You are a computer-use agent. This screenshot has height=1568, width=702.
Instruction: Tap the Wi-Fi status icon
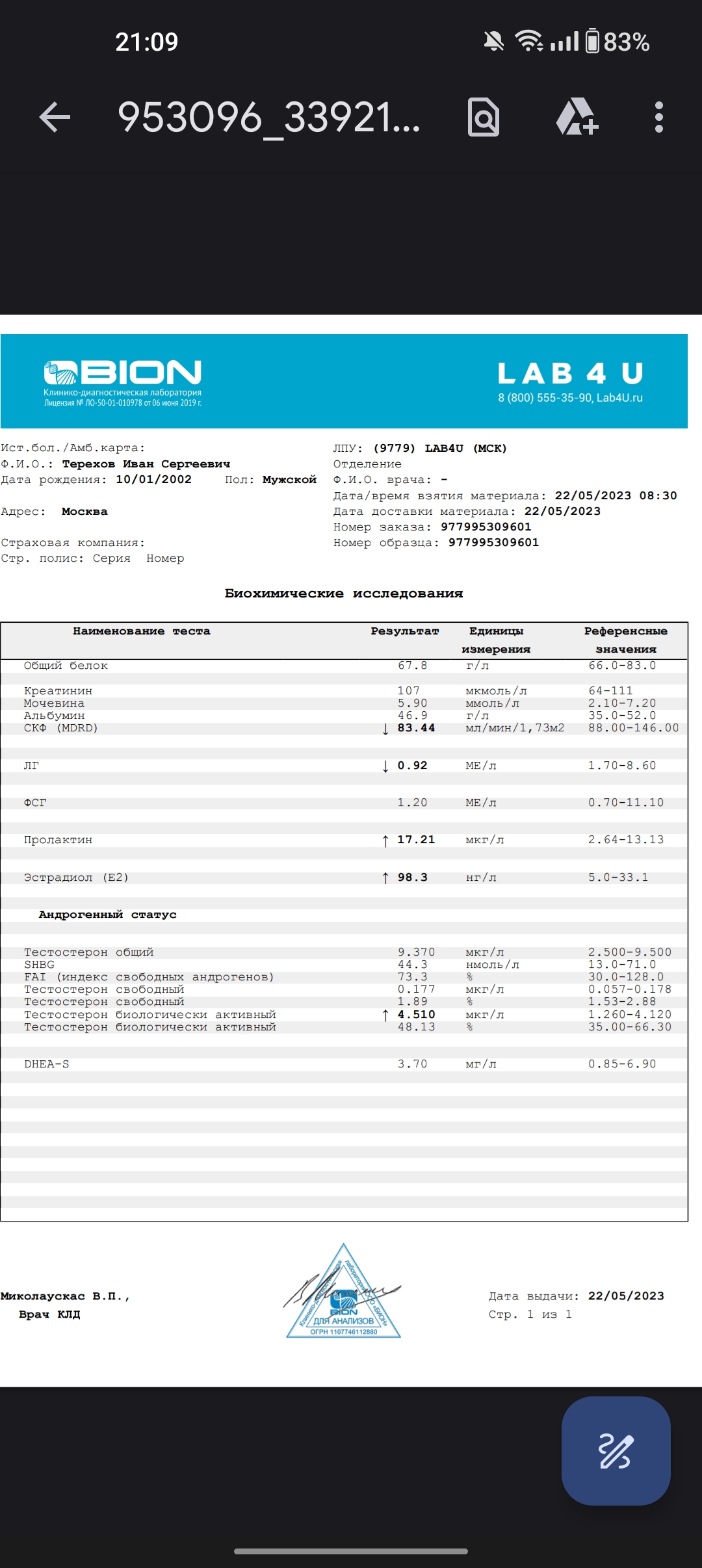point(529,42)
